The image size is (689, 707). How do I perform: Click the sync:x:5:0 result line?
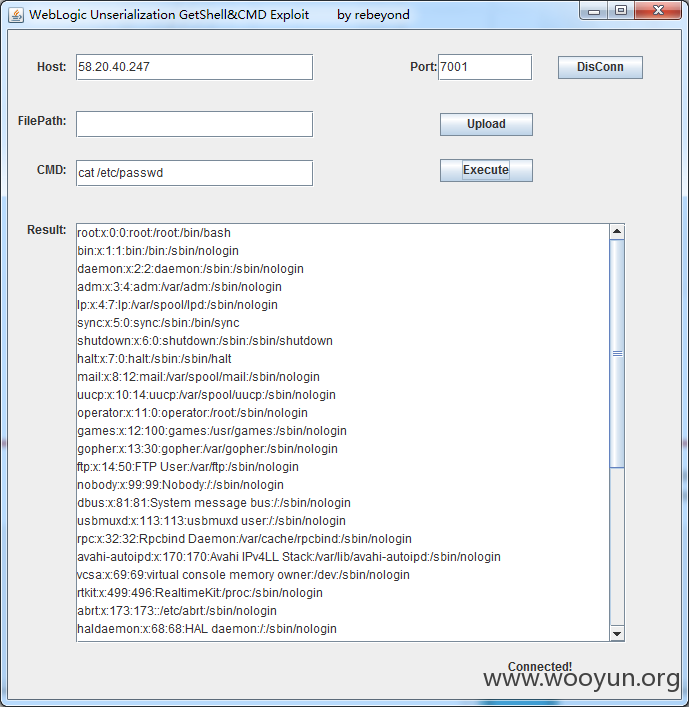coord(158,323)
